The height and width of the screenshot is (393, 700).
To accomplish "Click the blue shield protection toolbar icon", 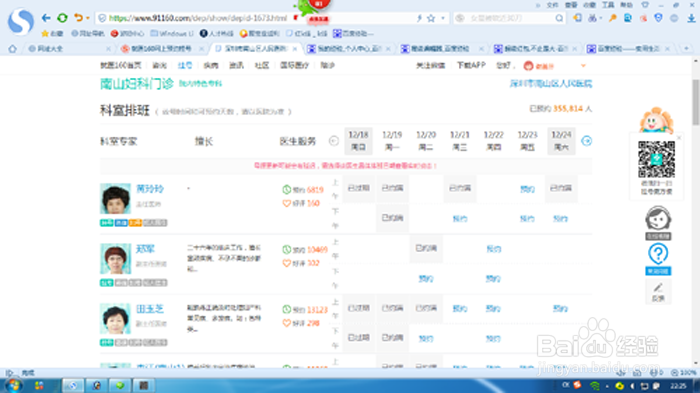I will [x=658, y=18].
